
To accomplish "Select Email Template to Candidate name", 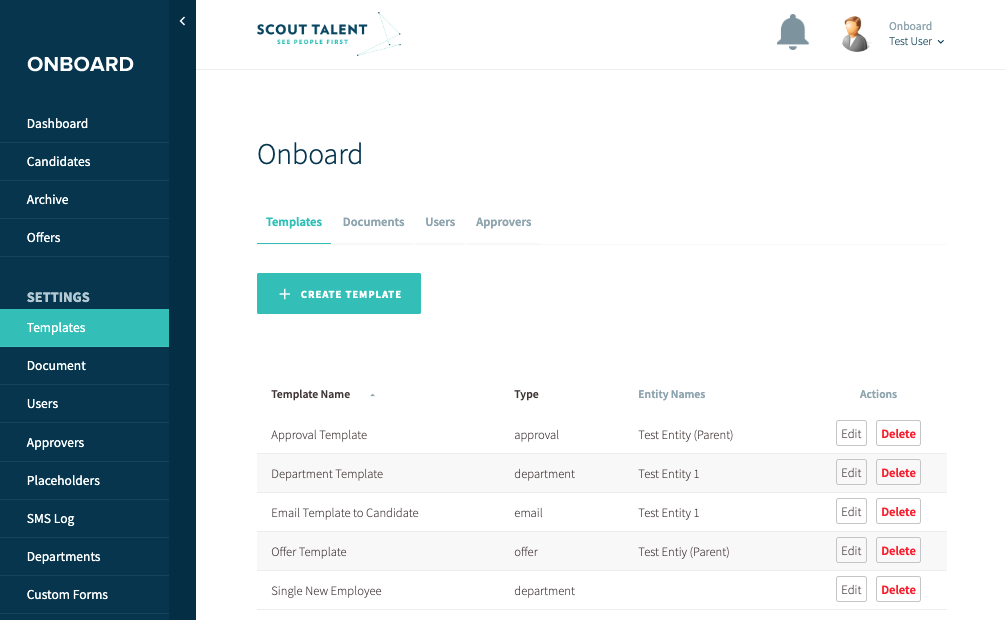I will coord(344,513).
